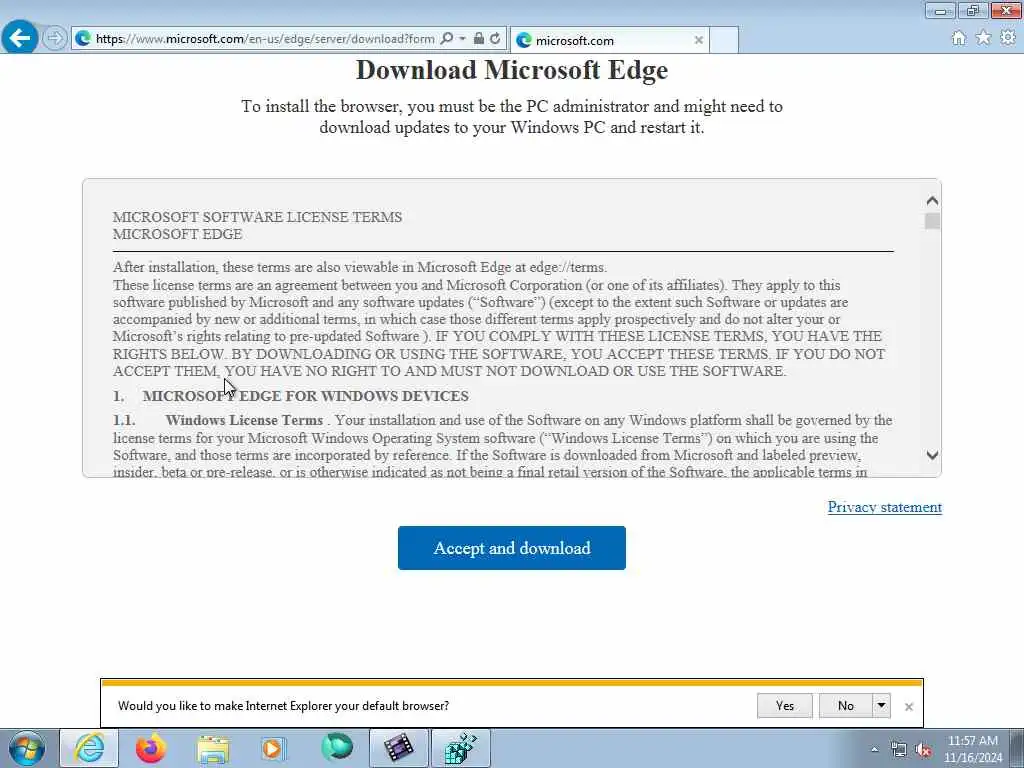Open the film clapper taskbar icon
The image size is (1024, 768).
coord(398,748)
